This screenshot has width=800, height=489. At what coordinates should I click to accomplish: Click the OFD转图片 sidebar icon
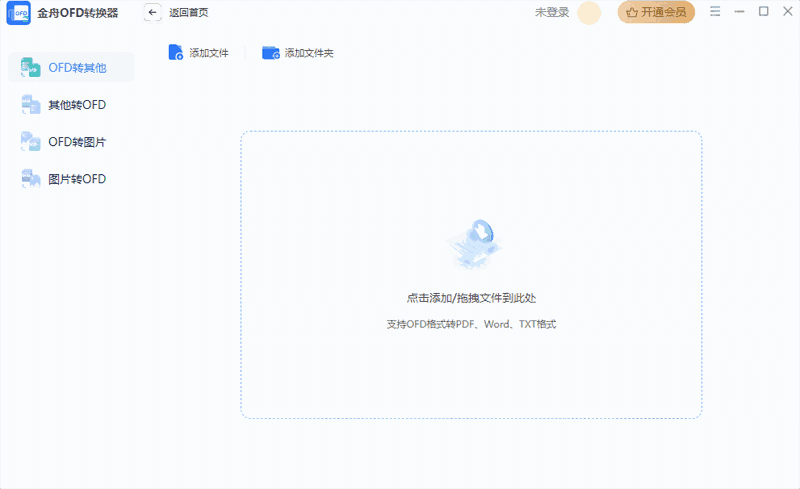(30, 142)
